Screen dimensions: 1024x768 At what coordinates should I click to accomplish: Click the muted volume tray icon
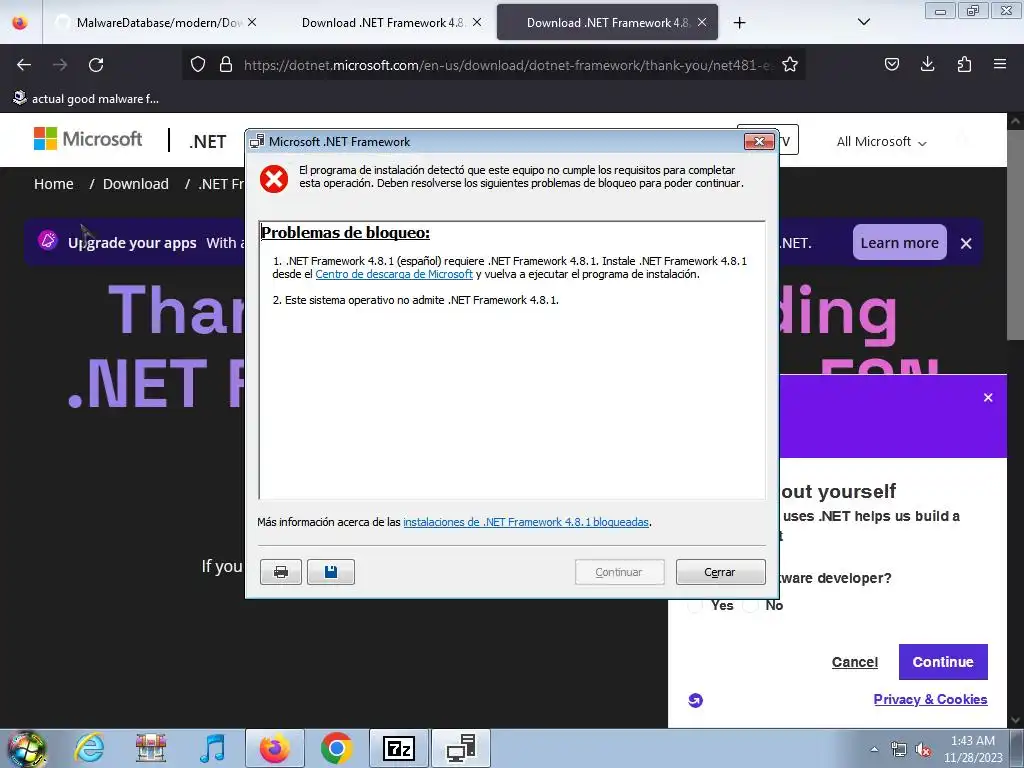(x=923, y=750)
